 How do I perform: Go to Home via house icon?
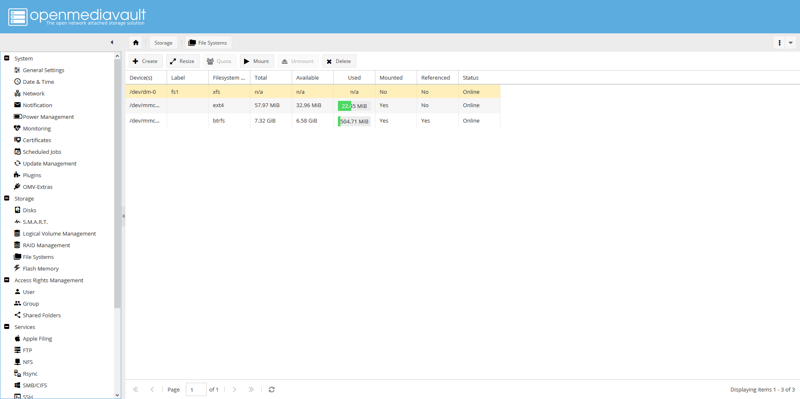[x=136, y=43]
